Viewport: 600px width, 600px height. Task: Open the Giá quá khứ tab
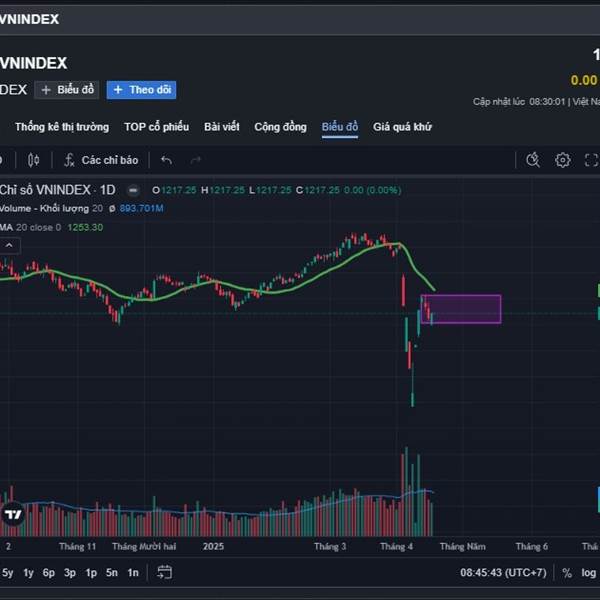tap(402, 127)
